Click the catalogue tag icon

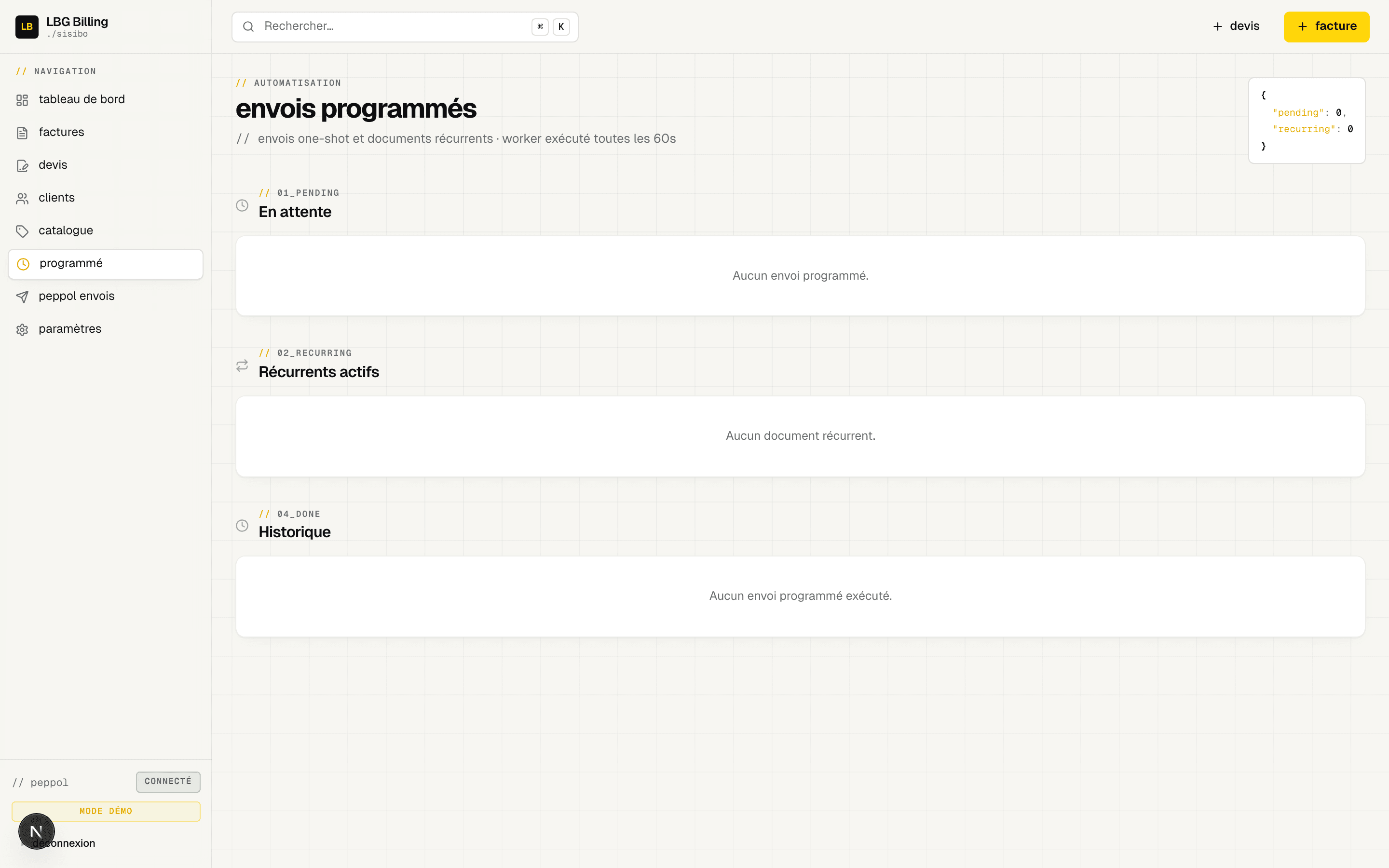click(22, 231)
